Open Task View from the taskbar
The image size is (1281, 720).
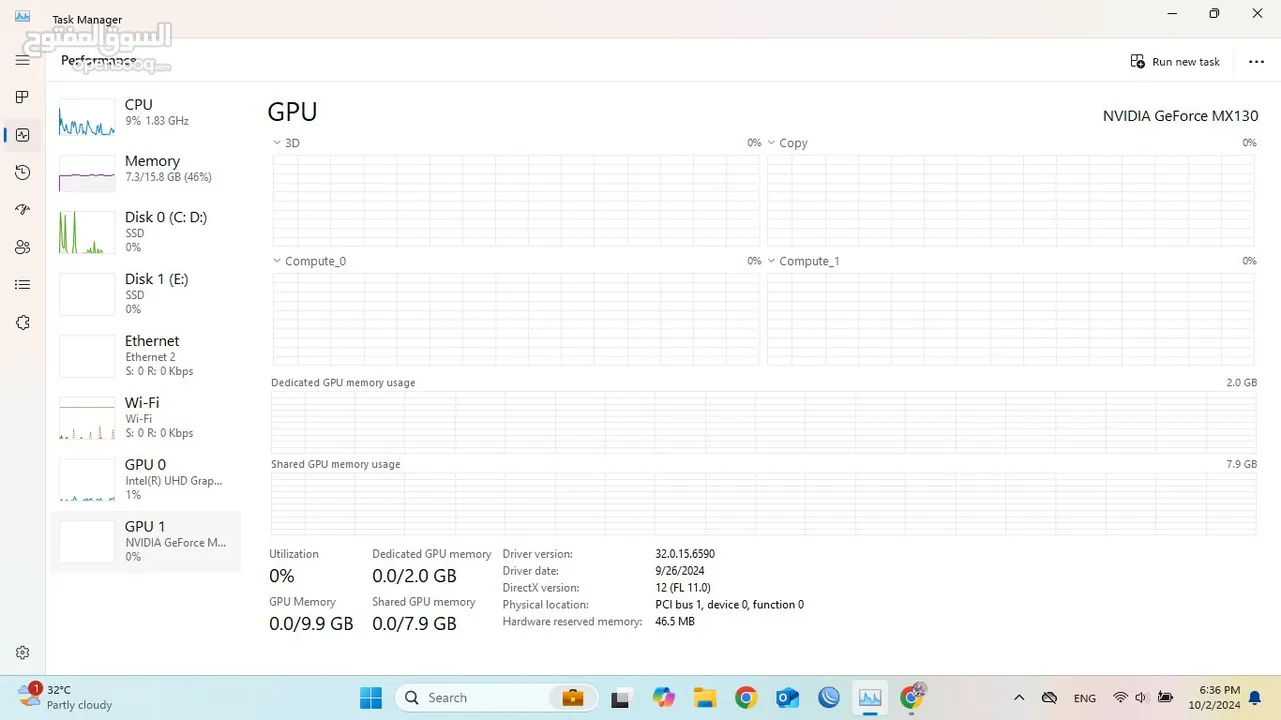(622, 698)
